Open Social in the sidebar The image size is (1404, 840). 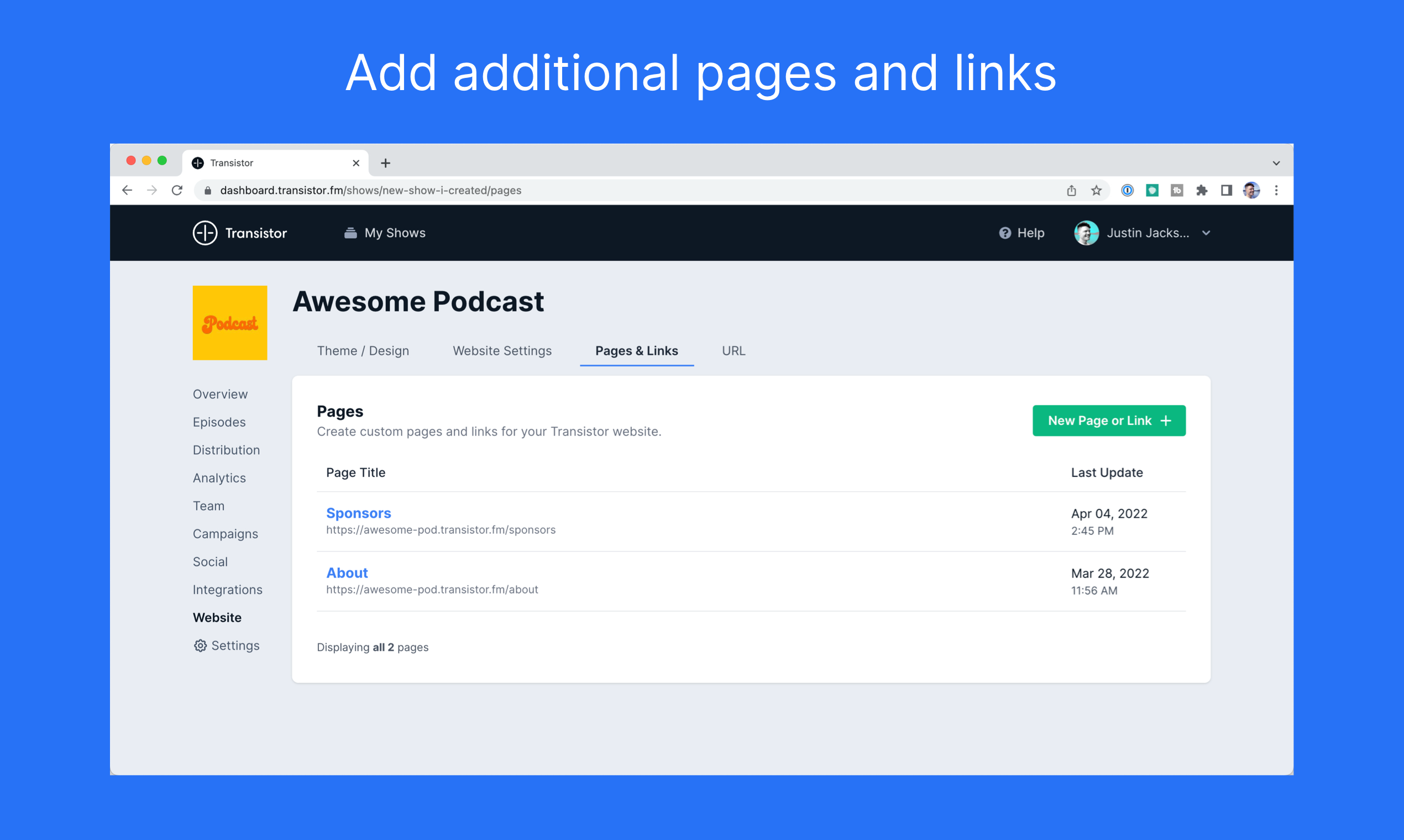coord(210,561)
